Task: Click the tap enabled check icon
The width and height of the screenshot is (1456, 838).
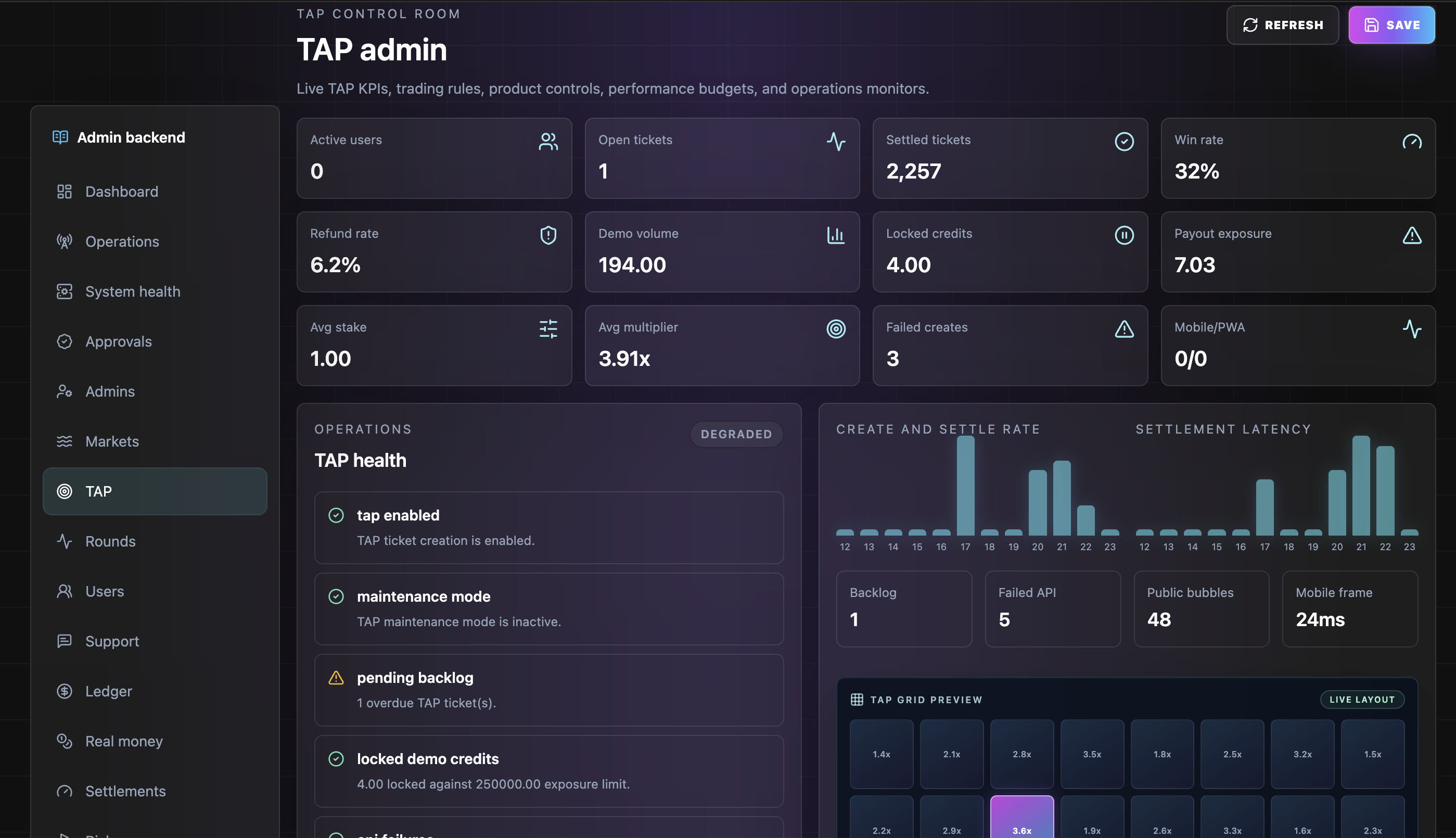Action: pos(336,515)
